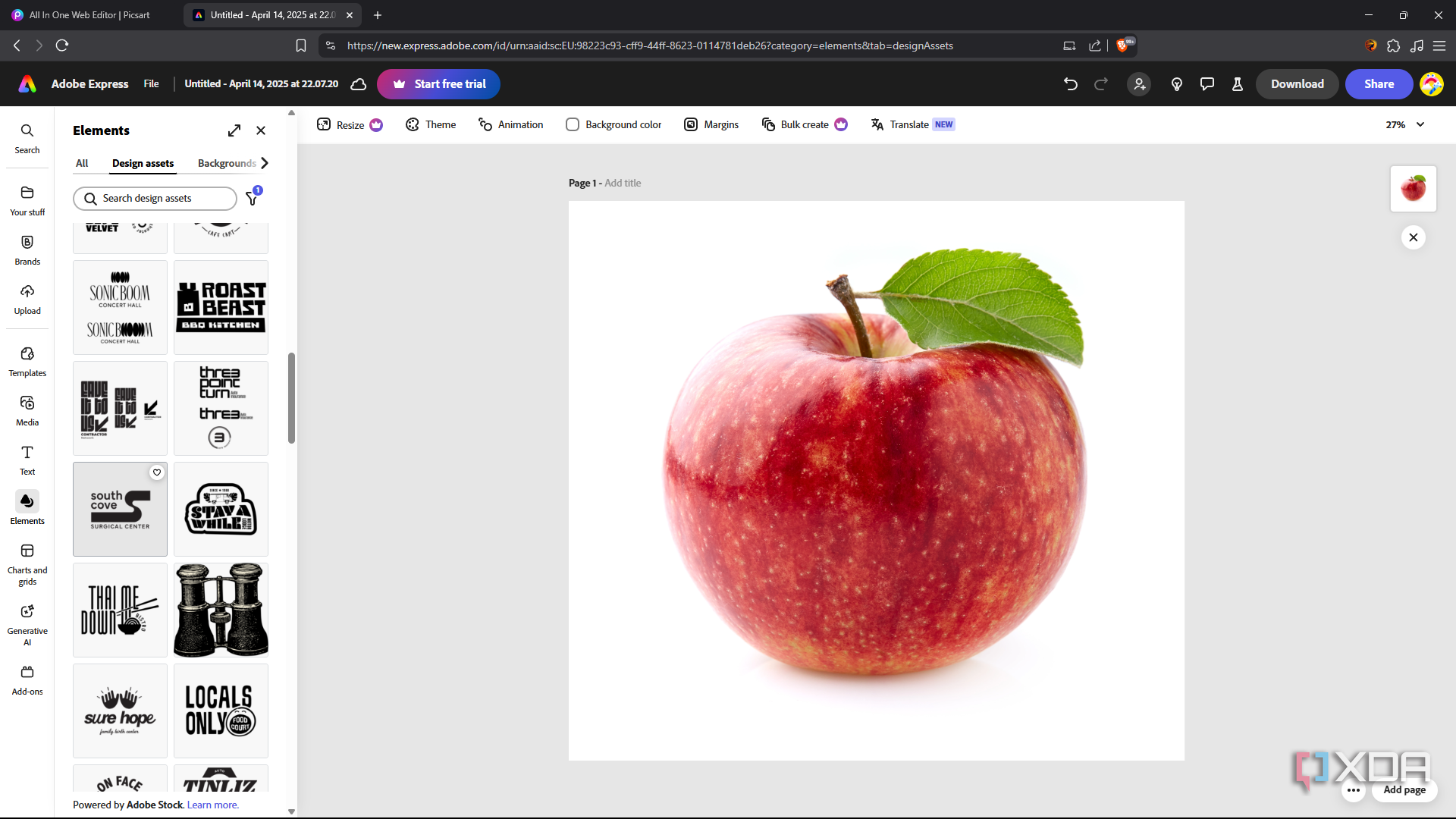Open Templates in the sidebar

[x=27, y=362]
